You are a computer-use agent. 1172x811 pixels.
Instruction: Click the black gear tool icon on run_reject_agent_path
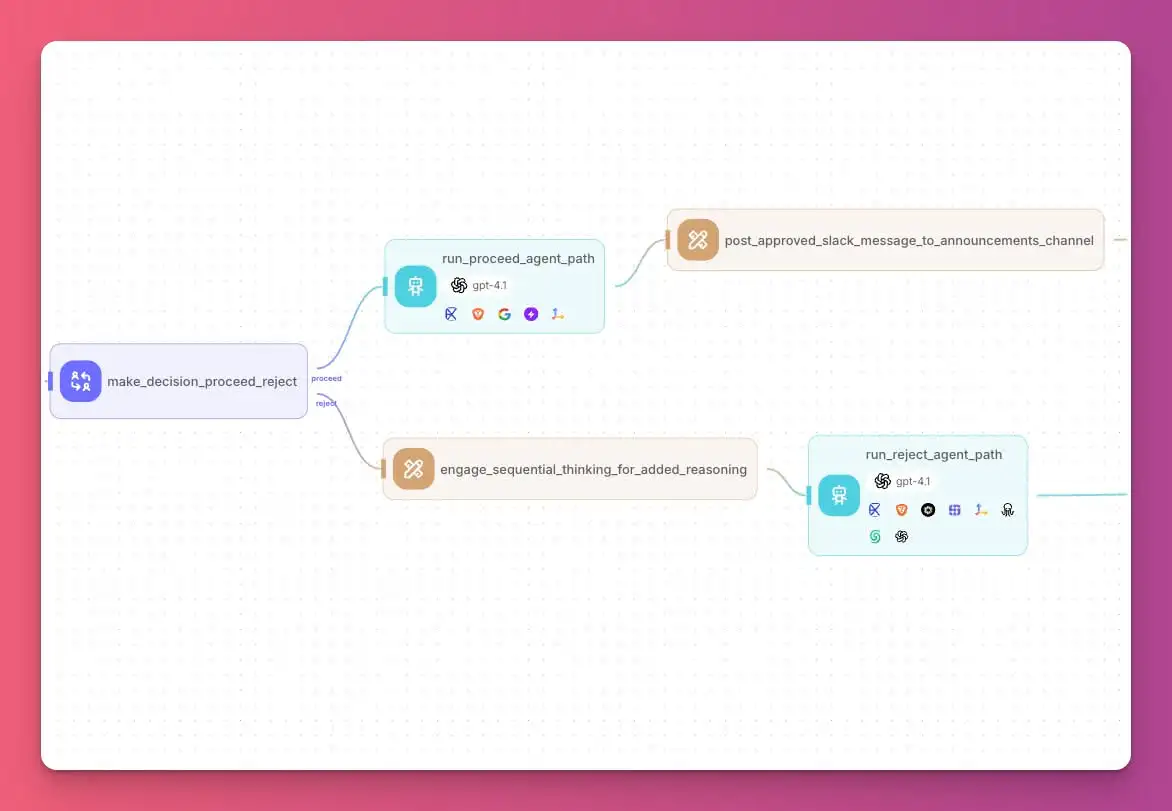(x=928, y=510)
